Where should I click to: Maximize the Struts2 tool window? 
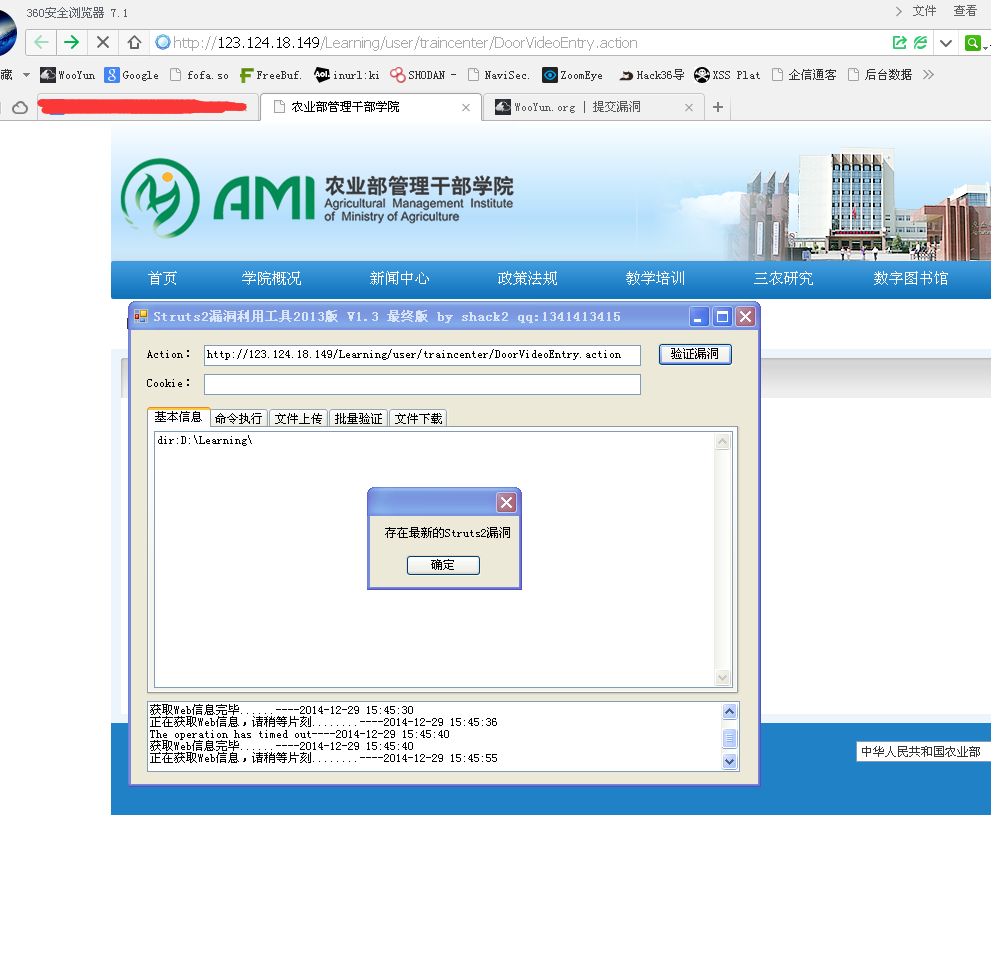click(722, 317)
